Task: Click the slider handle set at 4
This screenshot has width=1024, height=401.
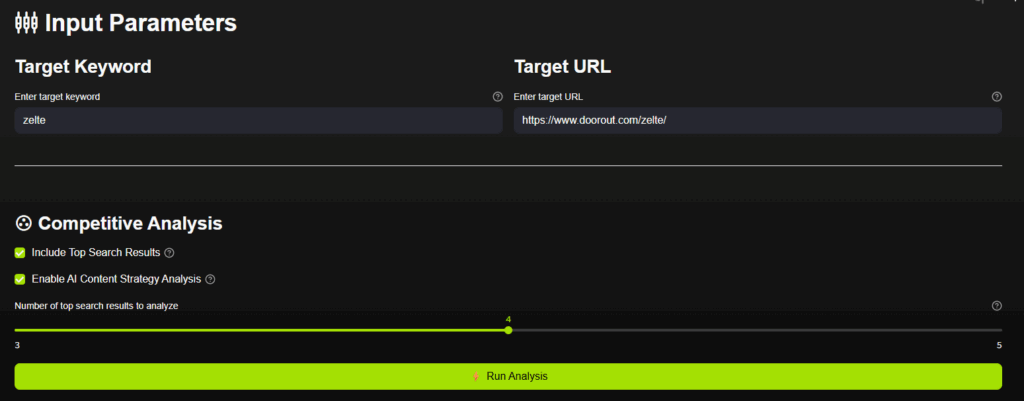Action: pyautogui.click(x=508, y=330)
